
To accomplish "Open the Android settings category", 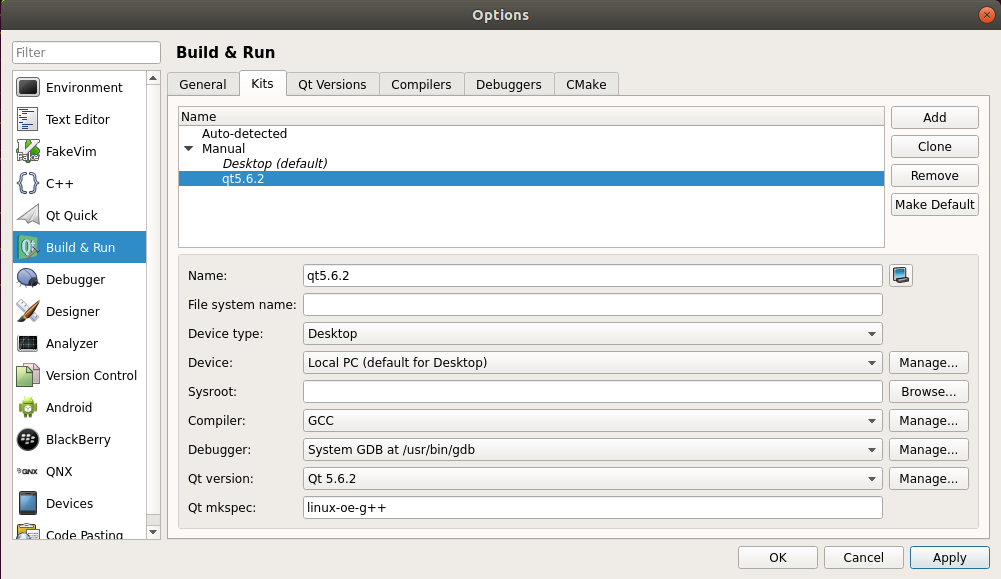I will point(68,408).
